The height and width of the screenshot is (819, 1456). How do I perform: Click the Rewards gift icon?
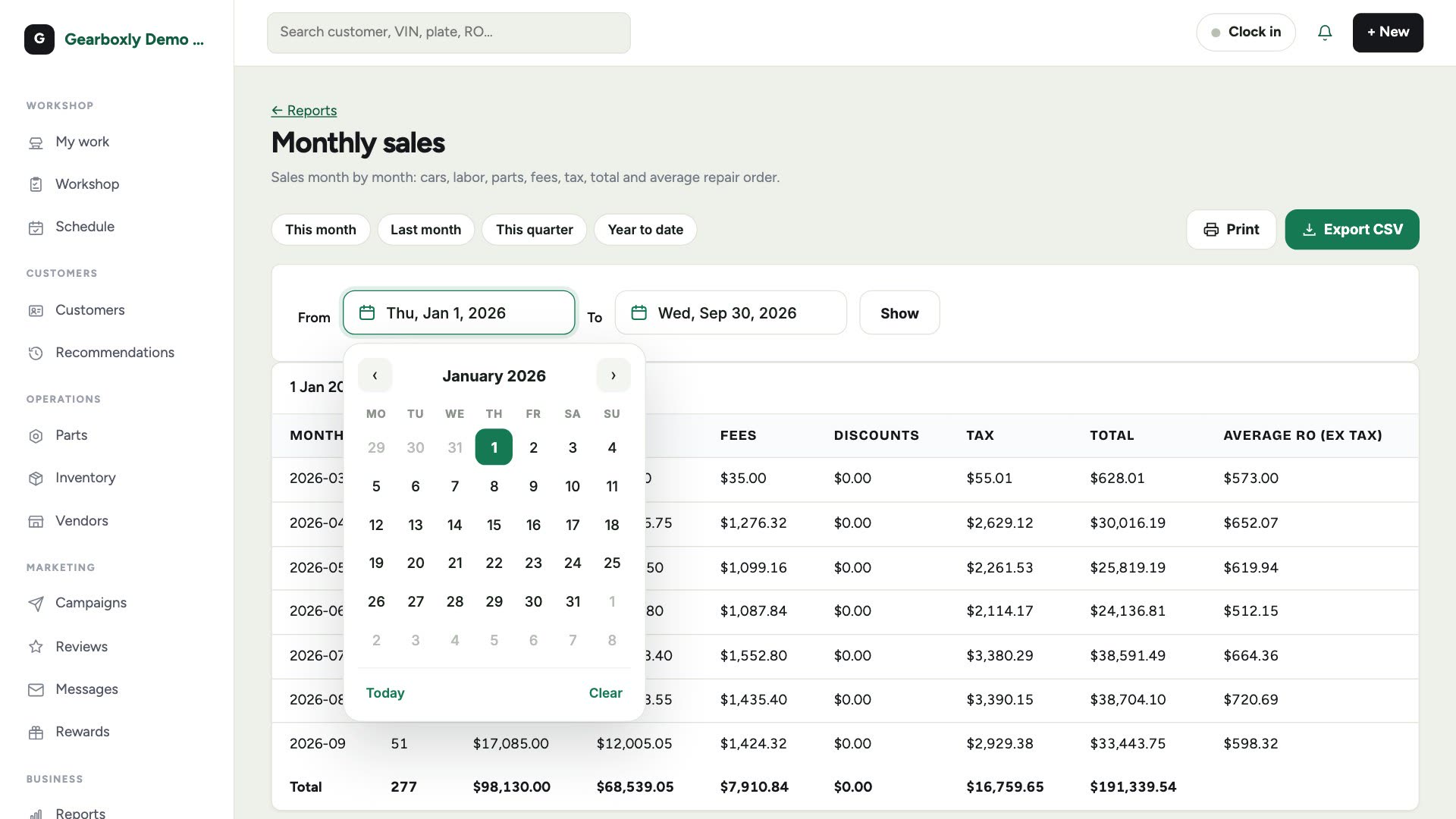36,733
